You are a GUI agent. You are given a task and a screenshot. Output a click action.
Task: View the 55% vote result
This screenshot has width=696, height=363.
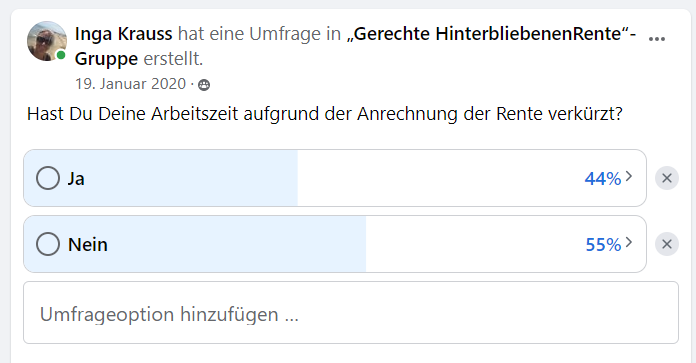point(603,244)
